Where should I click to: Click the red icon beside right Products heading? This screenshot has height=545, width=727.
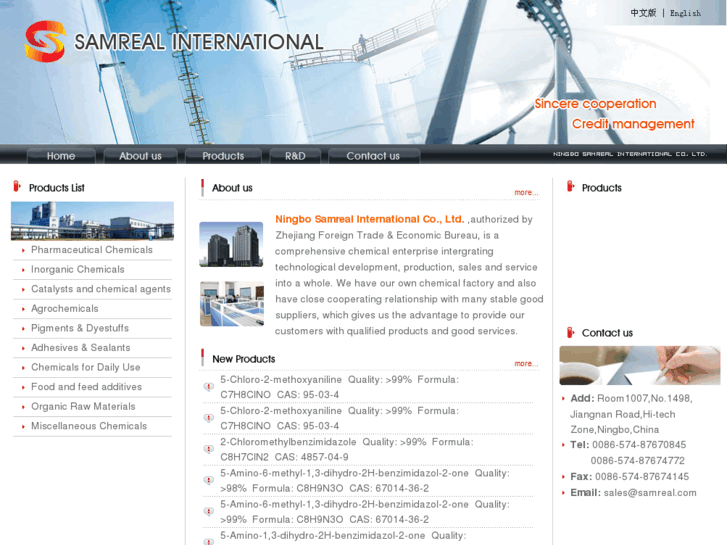pyautogui.click(x=571, y=186)
